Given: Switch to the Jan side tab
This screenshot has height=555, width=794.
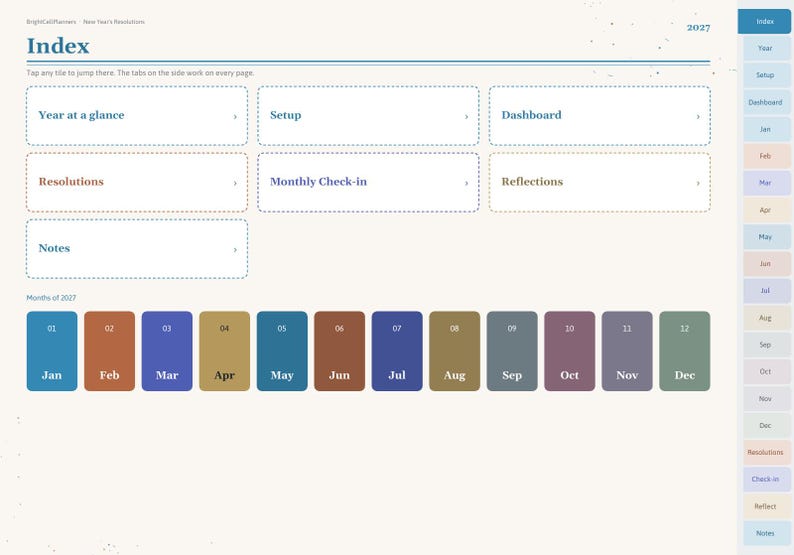Looking at the screenshot, I should pos(767,129).
